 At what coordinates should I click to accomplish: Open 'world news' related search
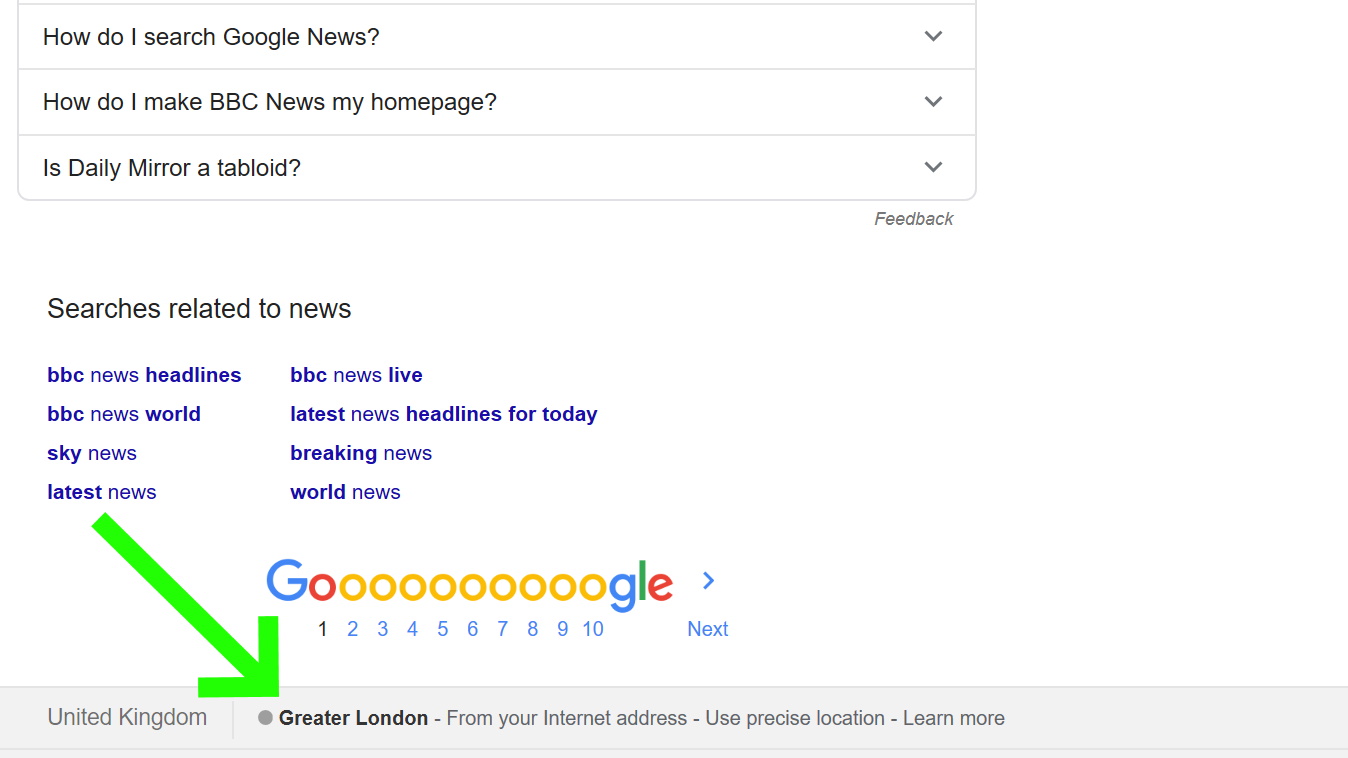point(345,492)
